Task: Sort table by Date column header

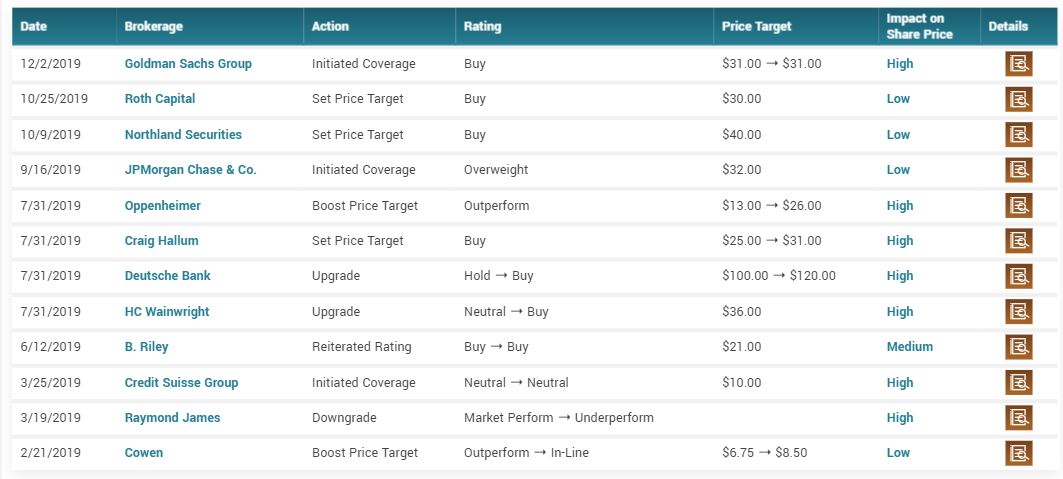Action: (x=34, y=27)
